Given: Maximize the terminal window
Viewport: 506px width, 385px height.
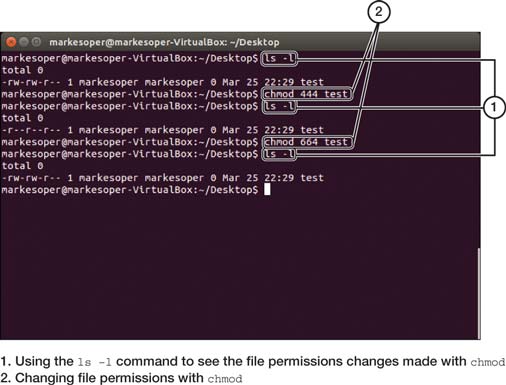Looking at the screenshot, I should pos(36,42).
